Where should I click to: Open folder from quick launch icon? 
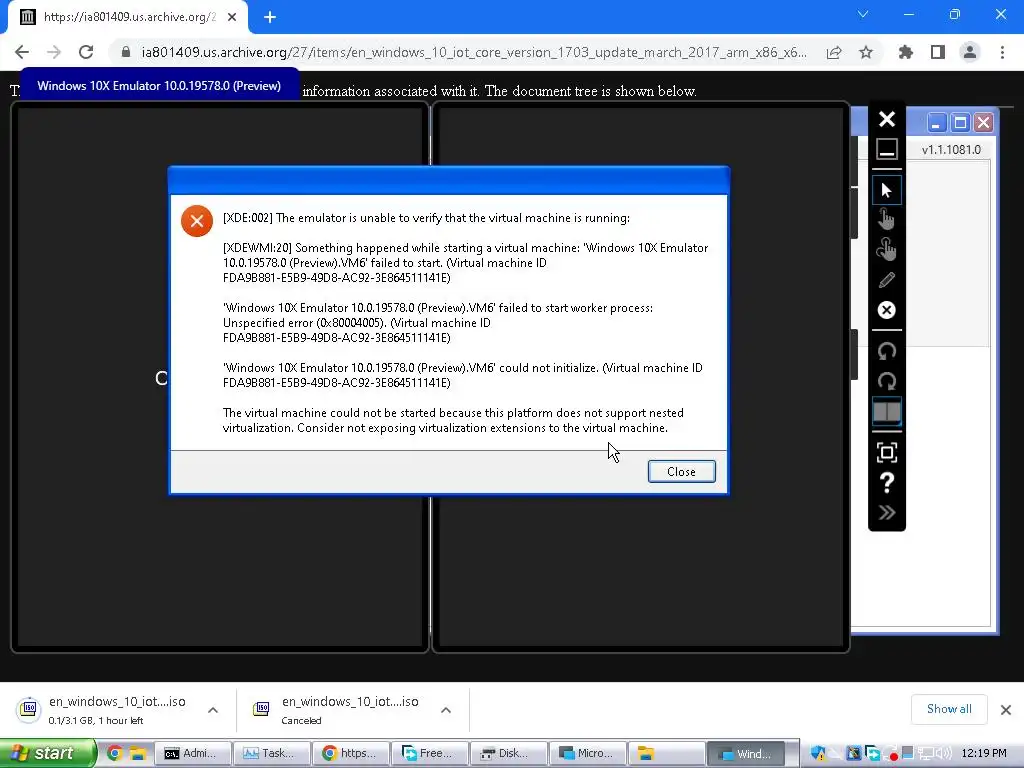(x=137, y=753)
